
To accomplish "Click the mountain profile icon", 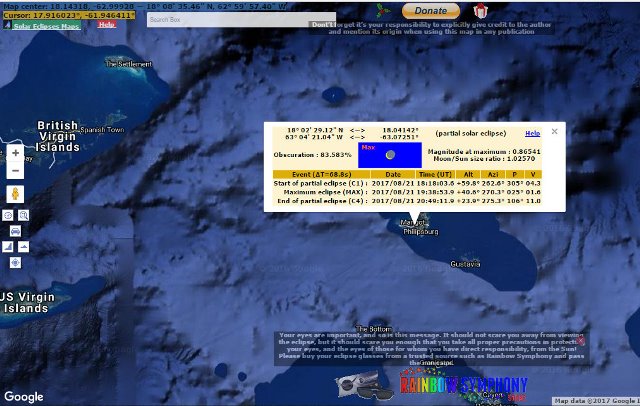I will (x=23, y=247).
